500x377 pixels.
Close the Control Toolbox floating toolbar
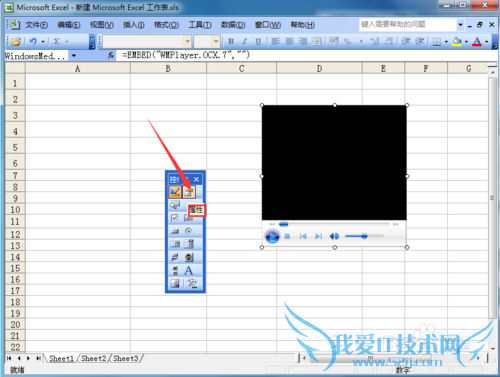tap(196, 179)
